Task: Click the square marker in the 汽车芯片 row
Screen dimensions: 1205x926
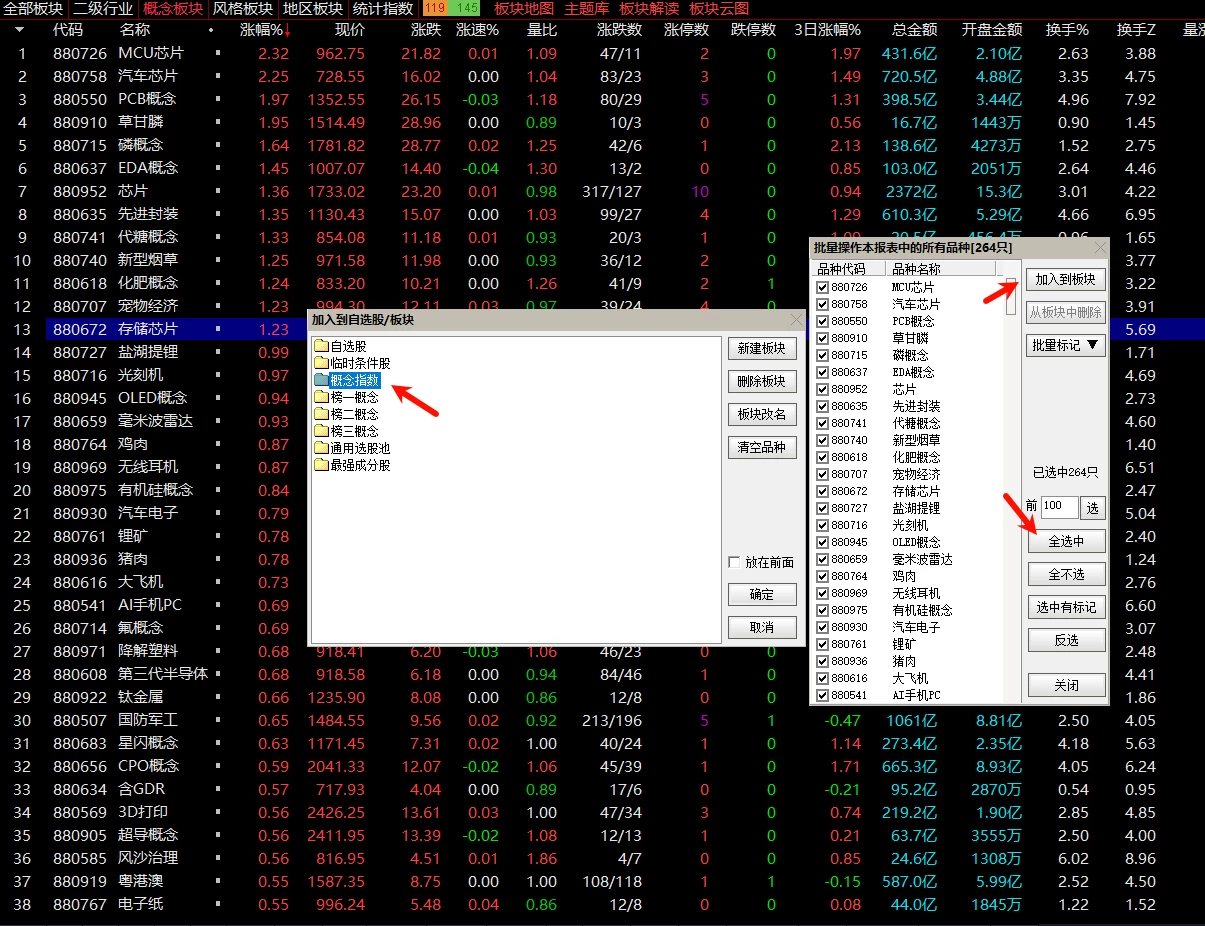Action: point(218,77)
